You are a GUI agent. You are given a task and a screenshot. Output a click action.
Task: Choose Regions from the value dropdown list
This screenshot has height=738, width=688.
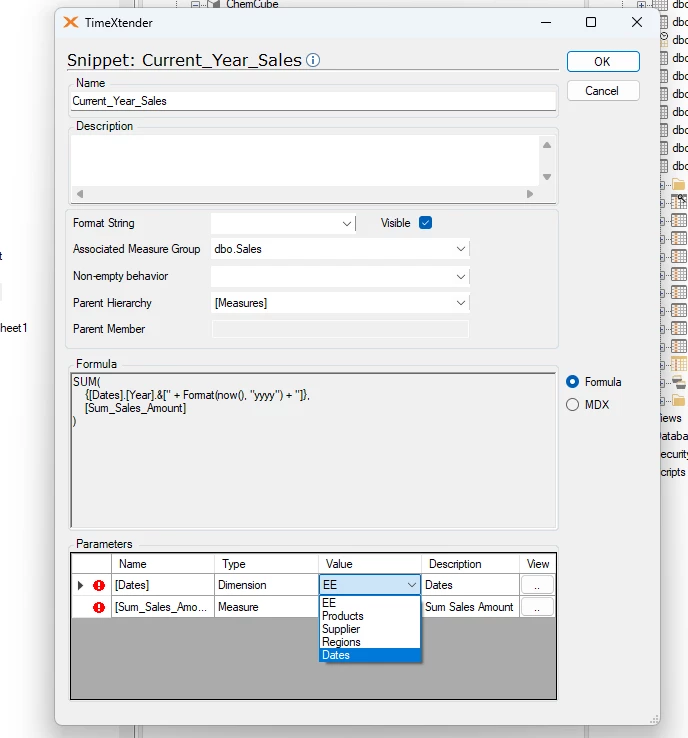coord(369,642)
